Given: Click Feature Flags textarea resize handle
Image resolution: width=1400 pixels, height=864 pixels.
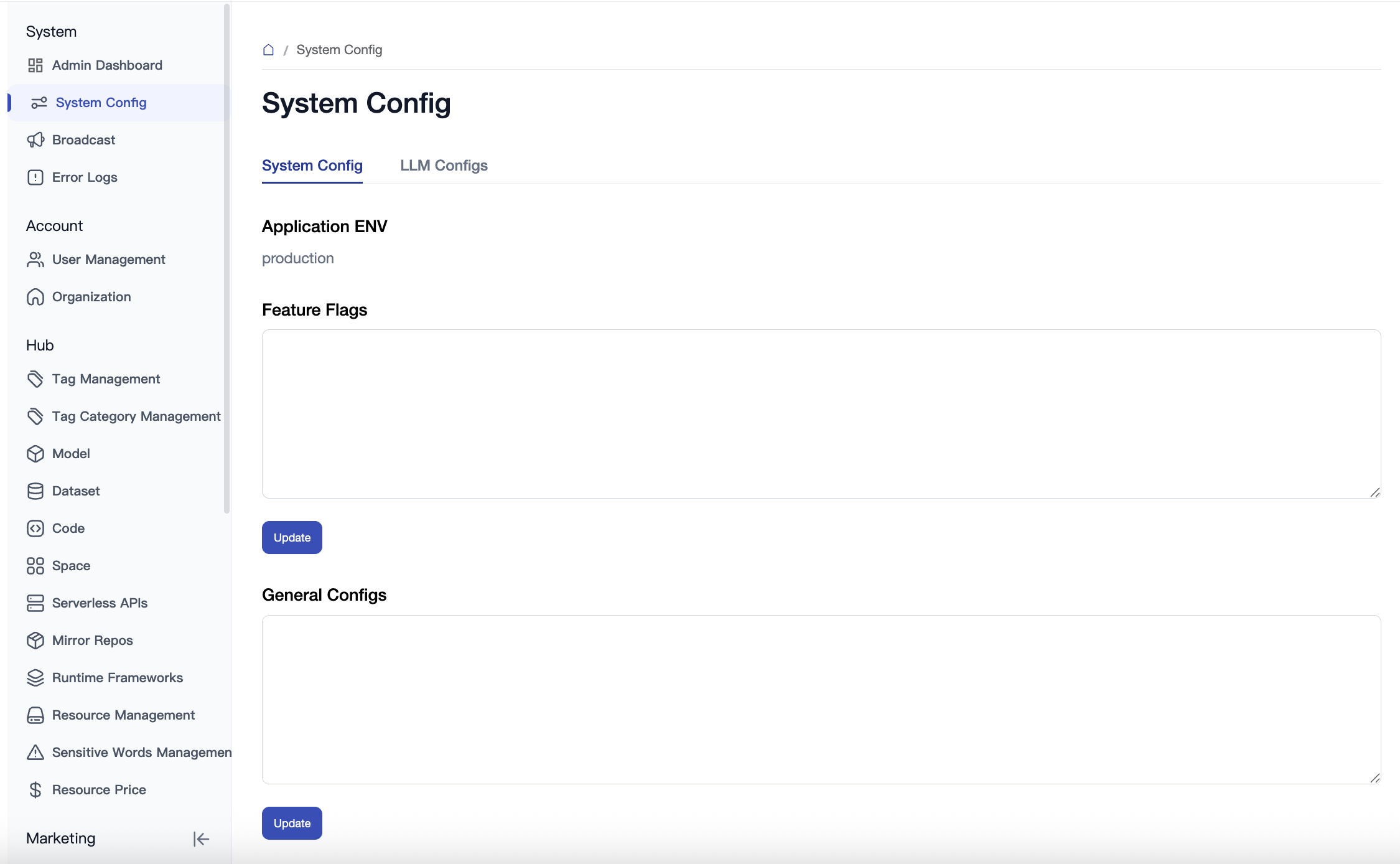Looking at the screenshot, I should click(1374, 492).
